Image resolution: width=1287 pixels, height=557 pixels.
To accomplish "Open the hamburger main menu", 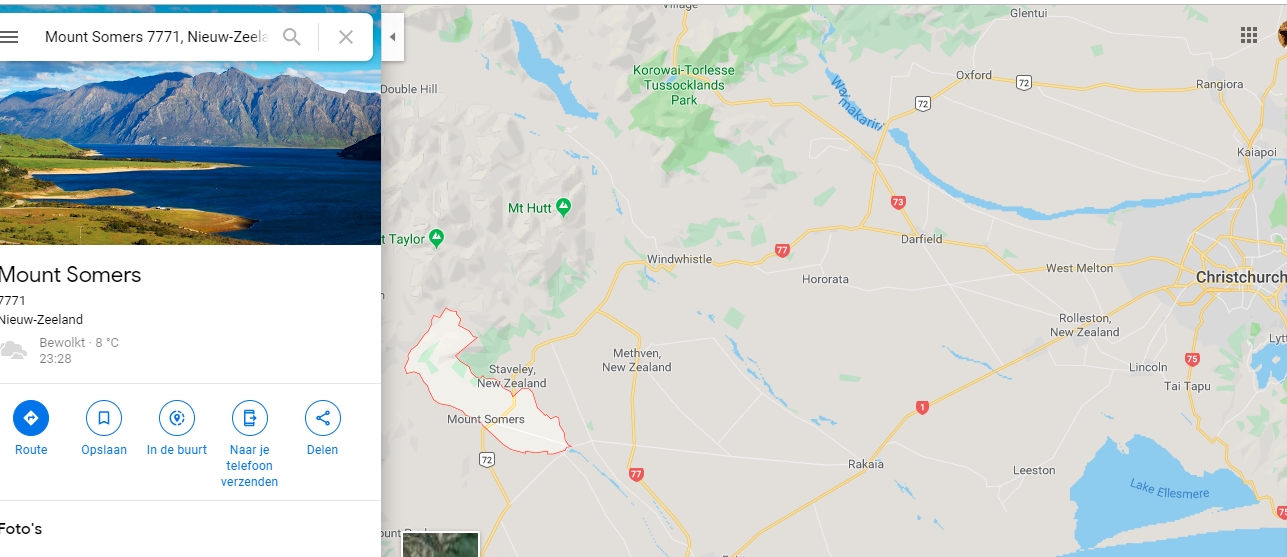I will 9,37.
